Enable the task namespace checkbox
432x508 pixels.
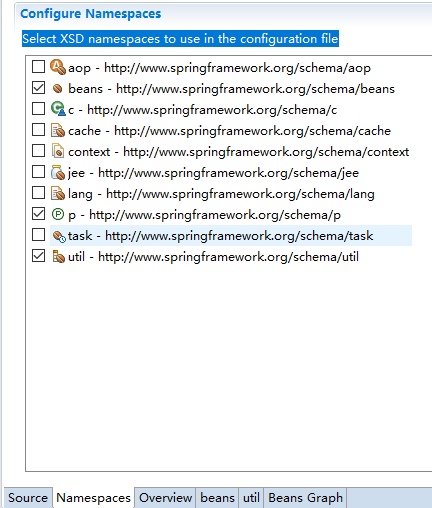[38, 235]
